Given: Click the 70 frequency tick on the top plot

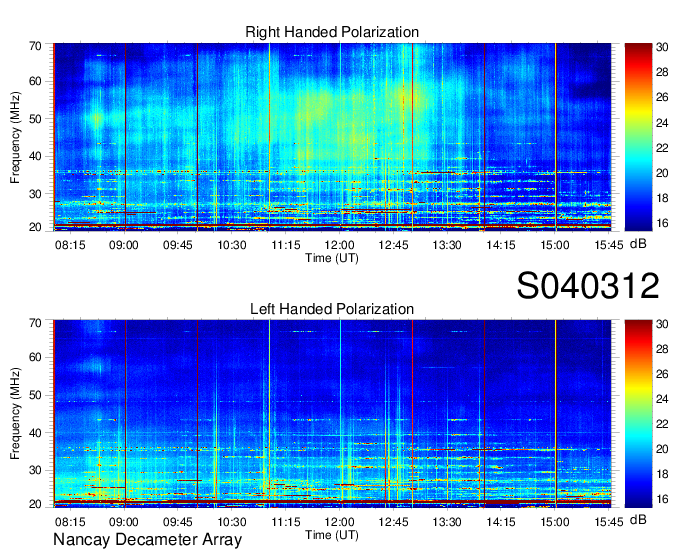Looking at the screenshot, I should point(35,46).
